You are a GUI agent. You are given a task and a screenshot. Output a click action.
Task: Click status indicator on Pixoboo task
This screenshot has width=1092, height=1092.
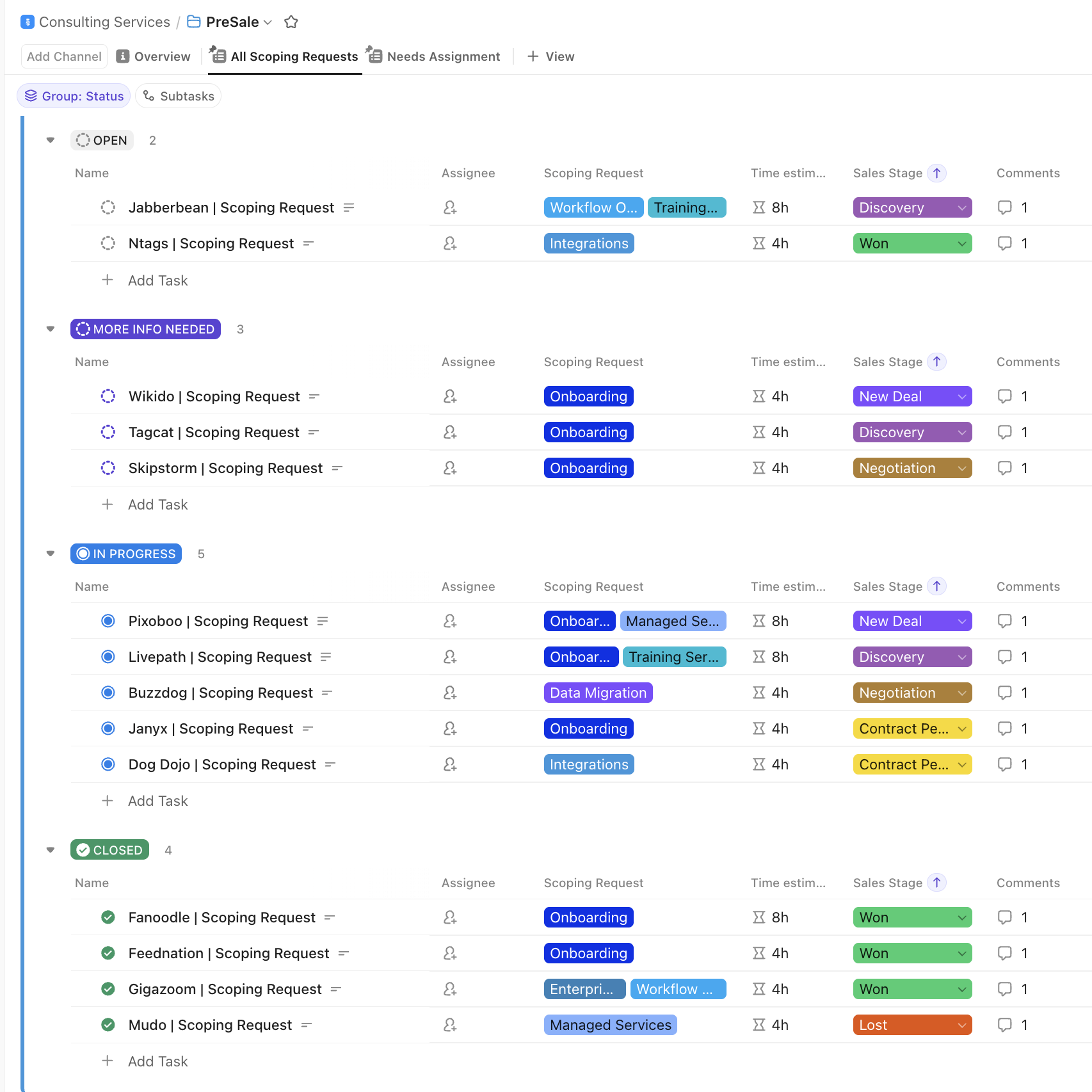[108, 621]
